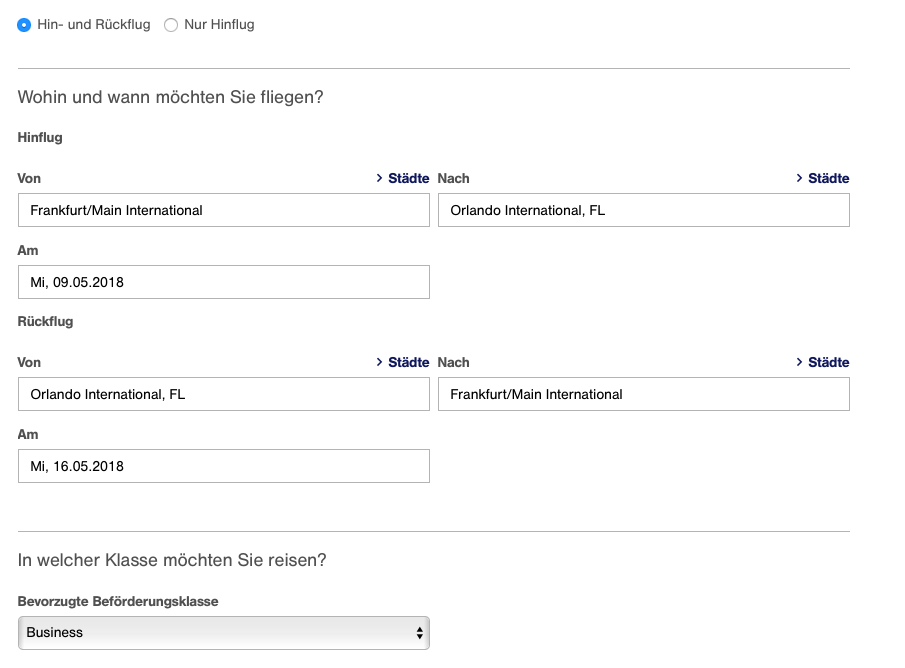Open the Hinflug date field Mi, 09.05.2018
Image resolution: width=905 pixels, height=668 pixels.
coord(224,282)
